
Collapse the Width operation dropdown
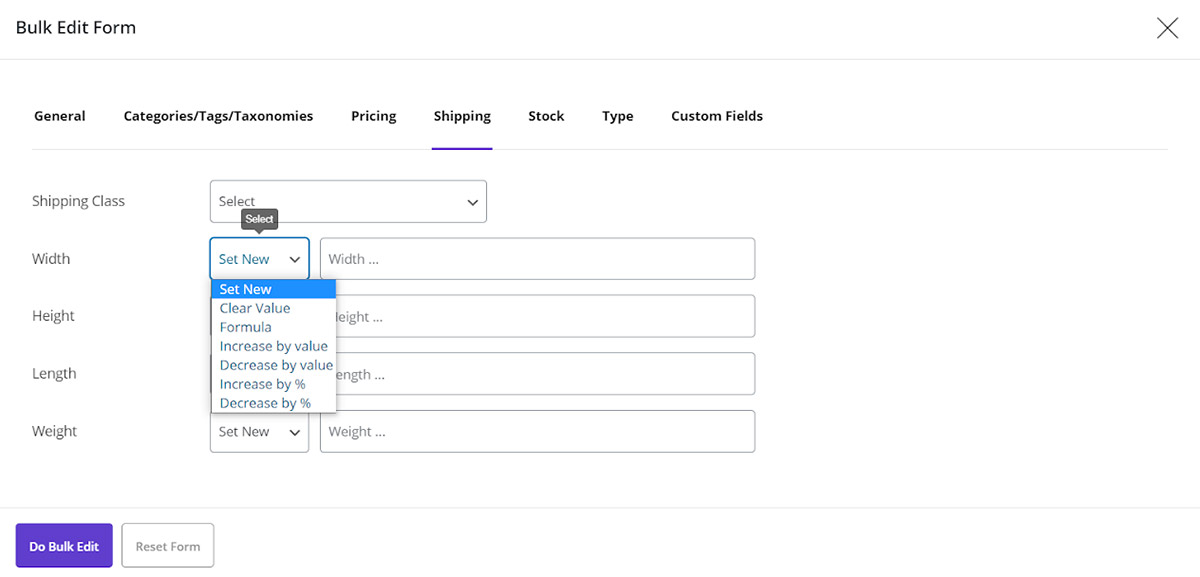259,258
